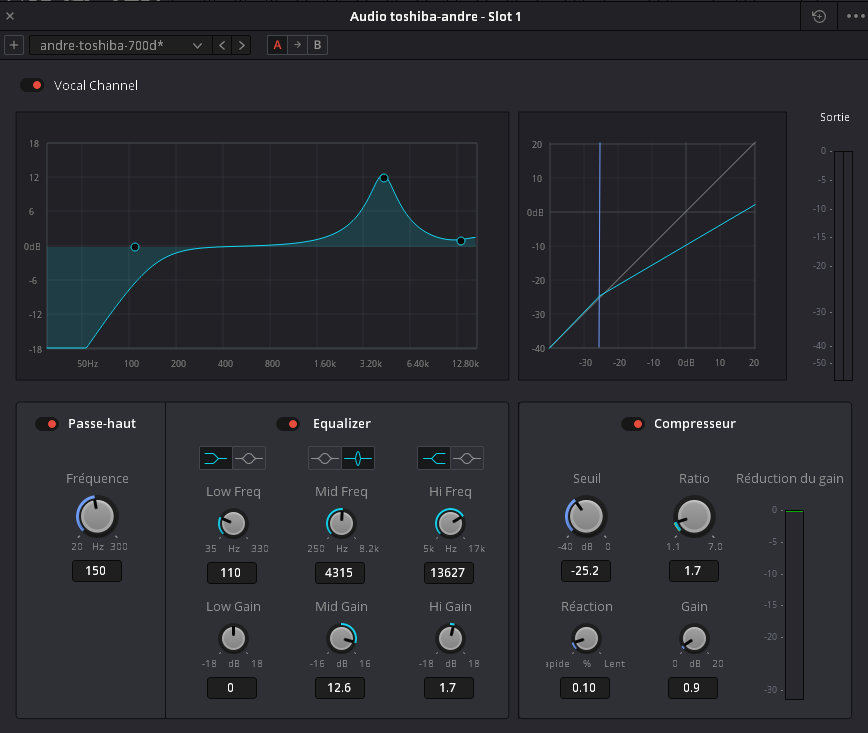Select mid band notch shape icon
Screen dimensions: 868x733
(x=357, y=458)
